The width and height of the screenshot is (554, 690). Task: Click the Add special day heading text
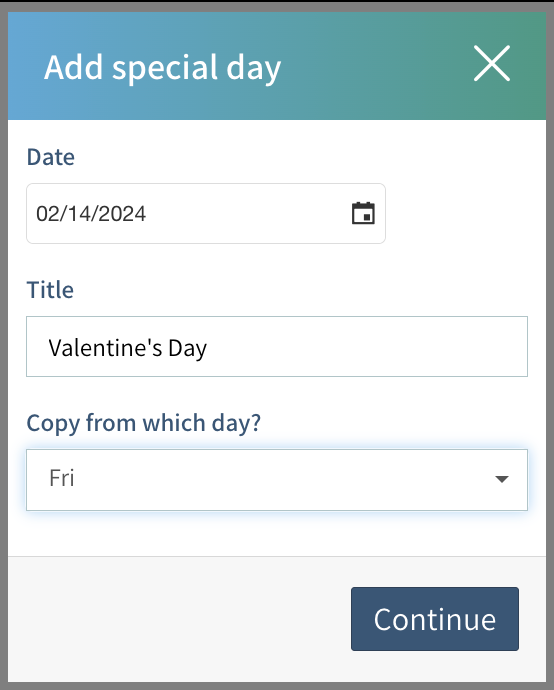tap(162, 67)
